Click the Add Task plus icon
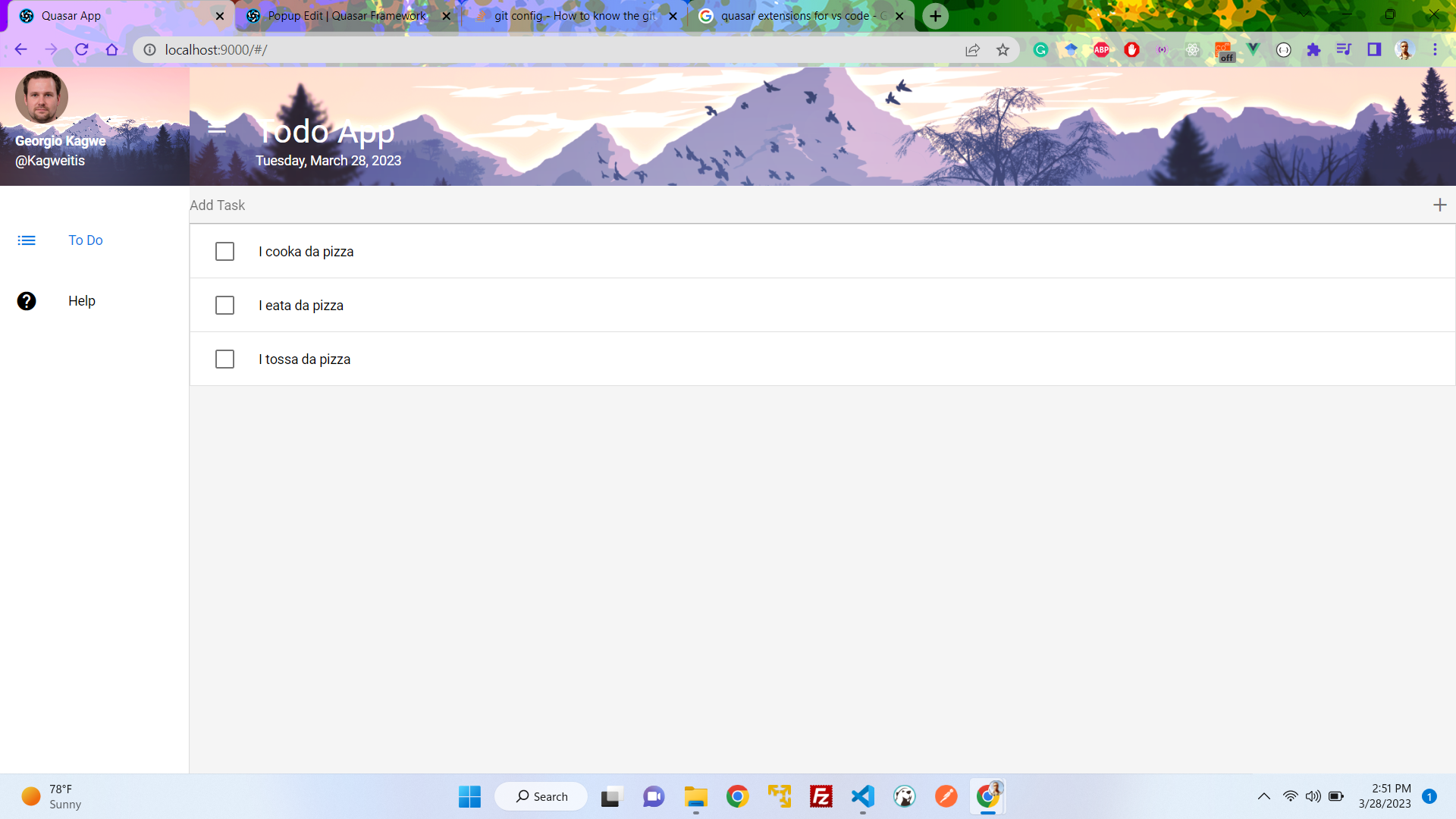 pyautogui.click(x=1440, y=205)
